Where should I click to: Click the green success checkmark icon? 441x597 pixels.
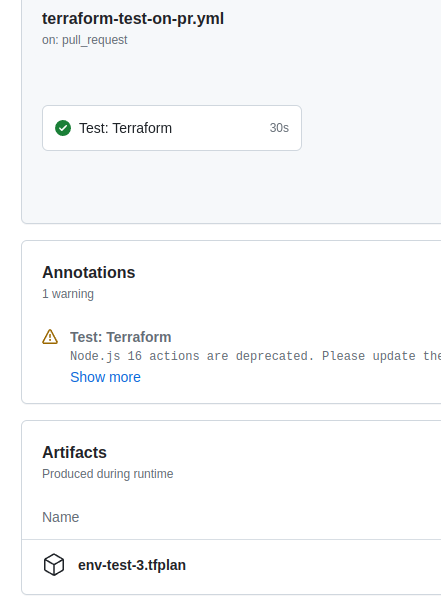63,128
